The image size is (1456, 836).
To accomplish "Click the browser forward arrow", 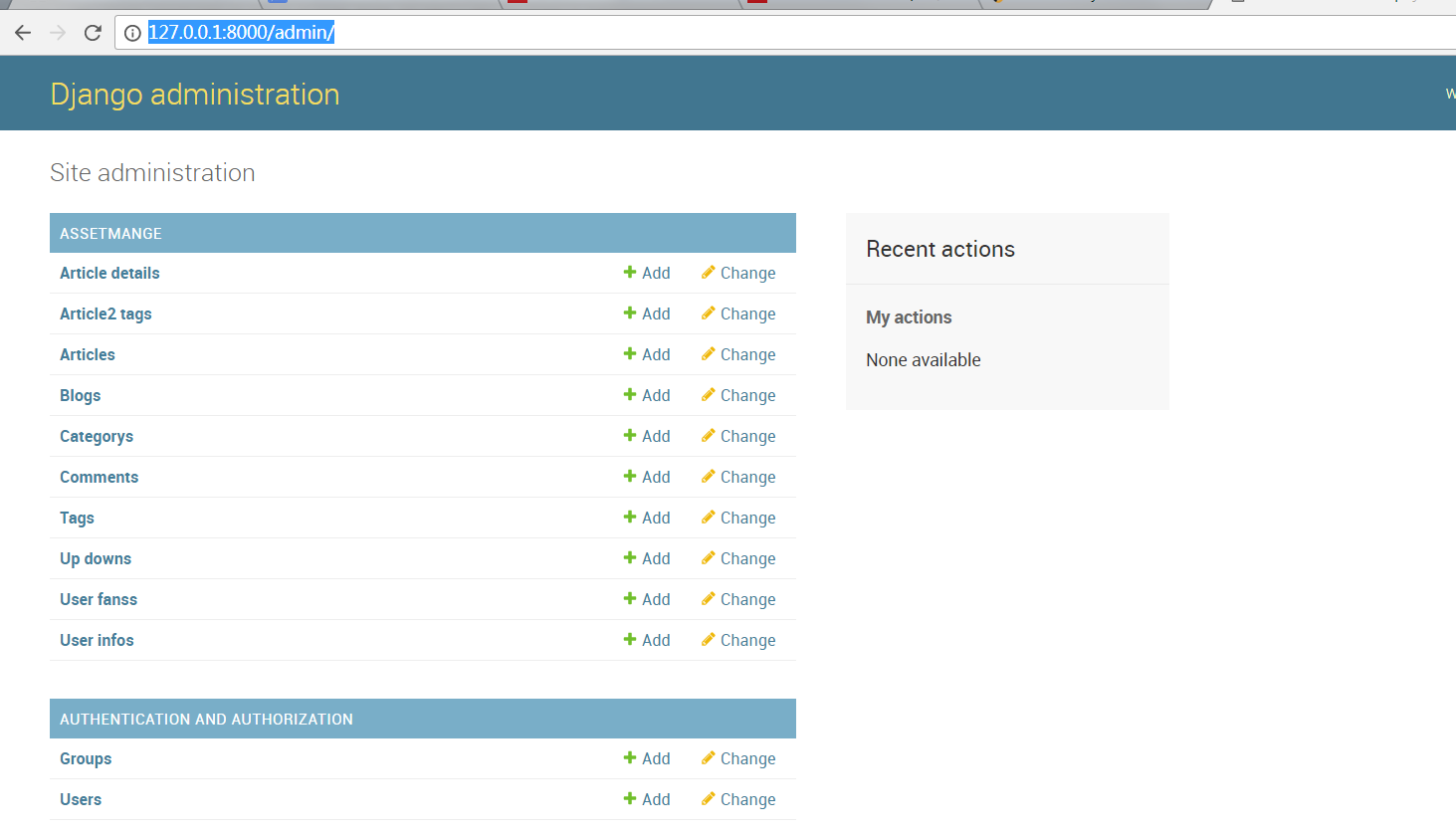I will pyautogui.click(x=58, y=33).
